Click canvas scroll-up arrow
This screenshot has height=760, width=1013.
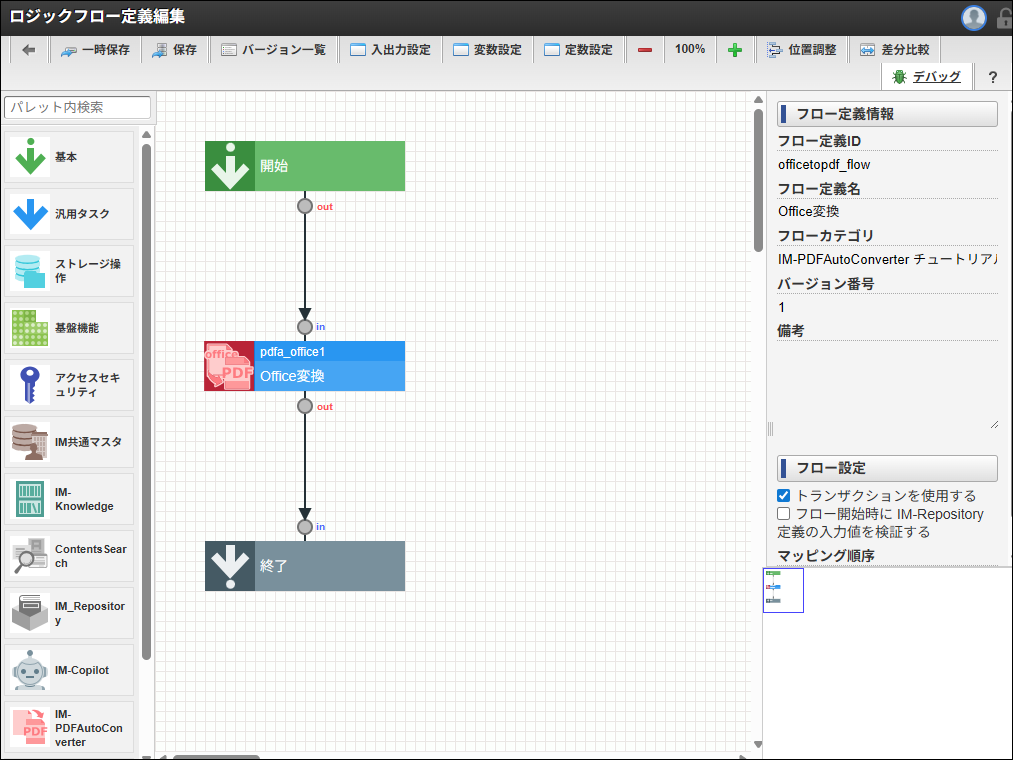[758, 100]
